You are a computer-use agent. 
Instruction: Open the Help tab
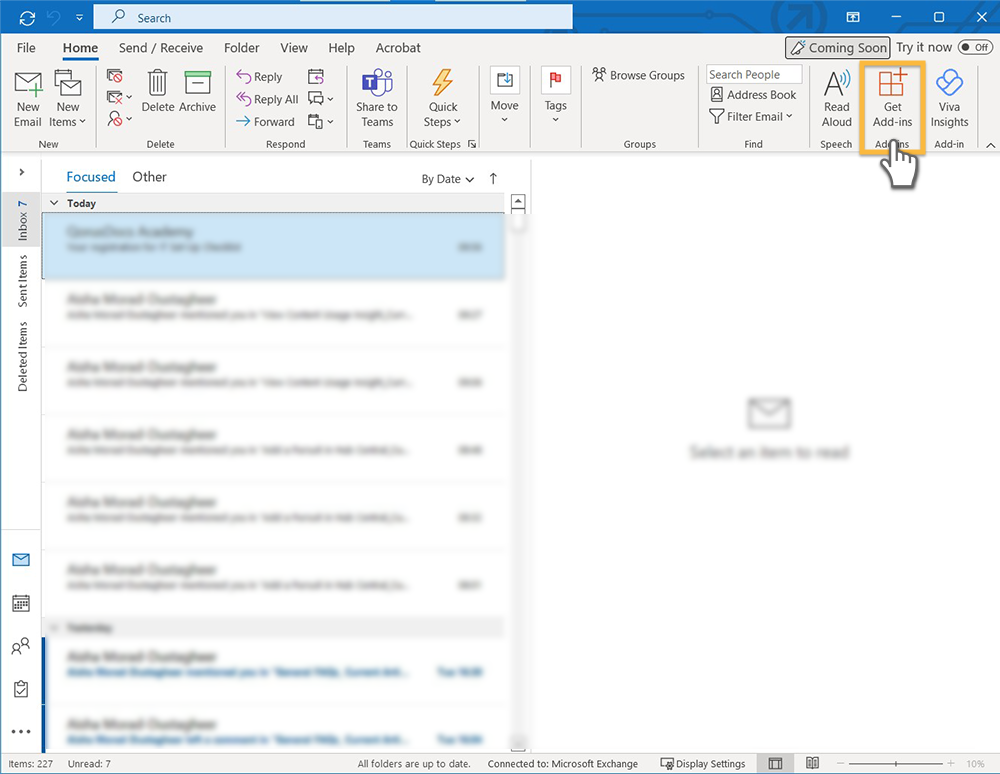point(341,48)
